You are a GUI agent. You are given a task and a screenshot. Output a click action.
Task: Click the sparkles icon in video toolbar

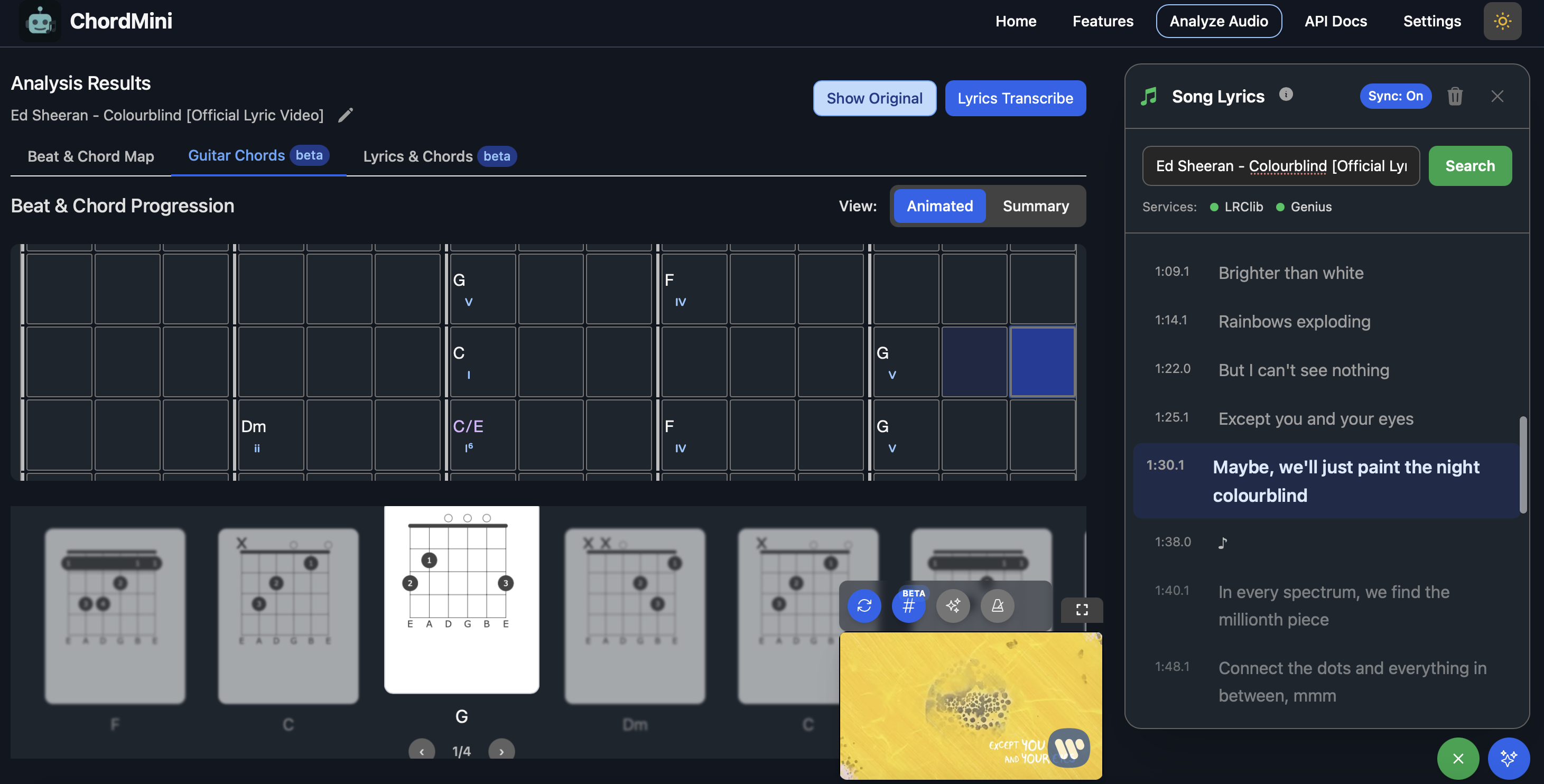952,605
